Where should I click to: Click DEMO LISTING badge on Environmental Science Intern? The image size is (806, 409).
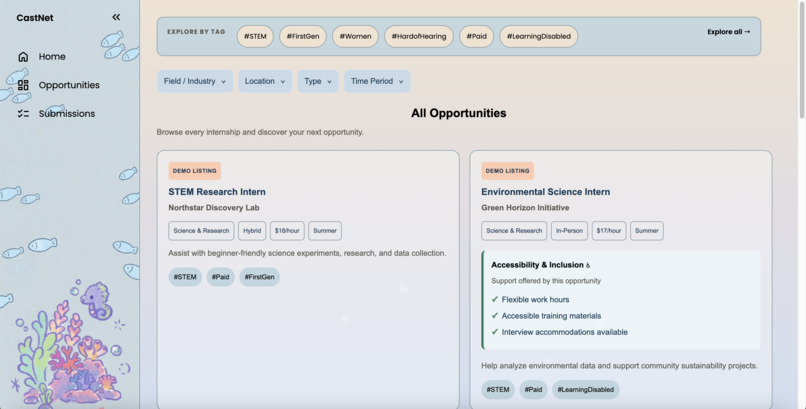[507, 171]
